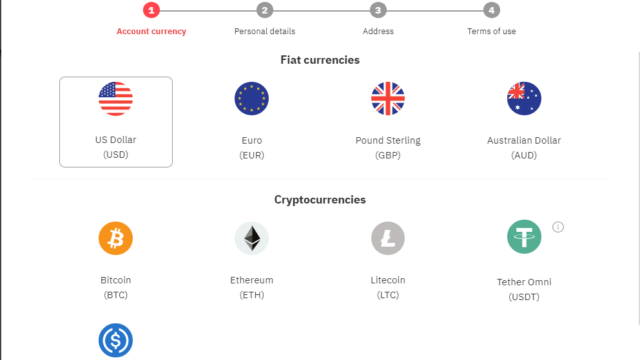Viewport: 640px width, 360px height.
Task: Click the Address step label
Action: [x=378, y=31]
